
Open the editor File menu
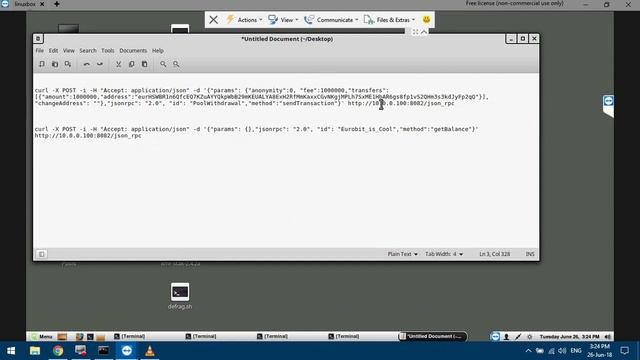[40, 51]
